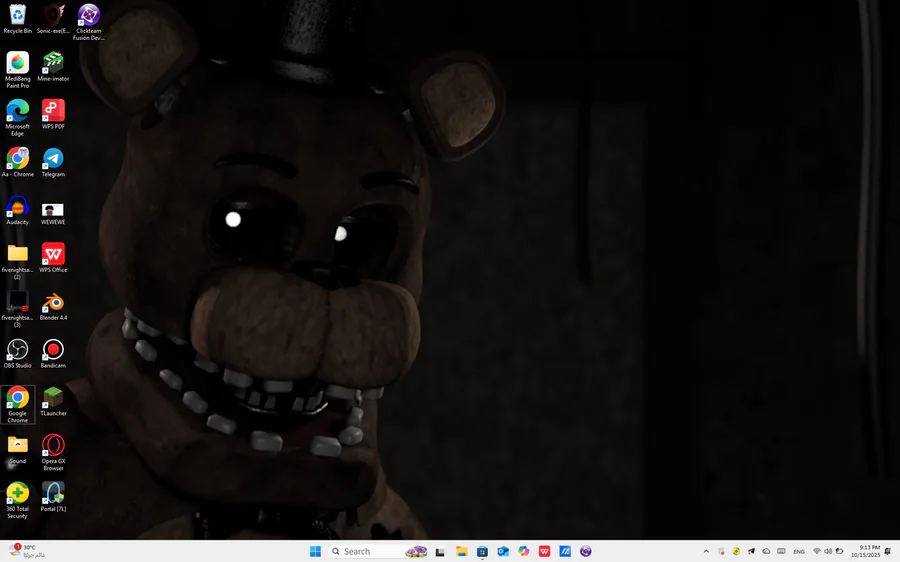The height and width of the screenshot is (562, 900).
Task: Open the battery status tray icon
Action: pyautogui.click(x=839, y=551)
